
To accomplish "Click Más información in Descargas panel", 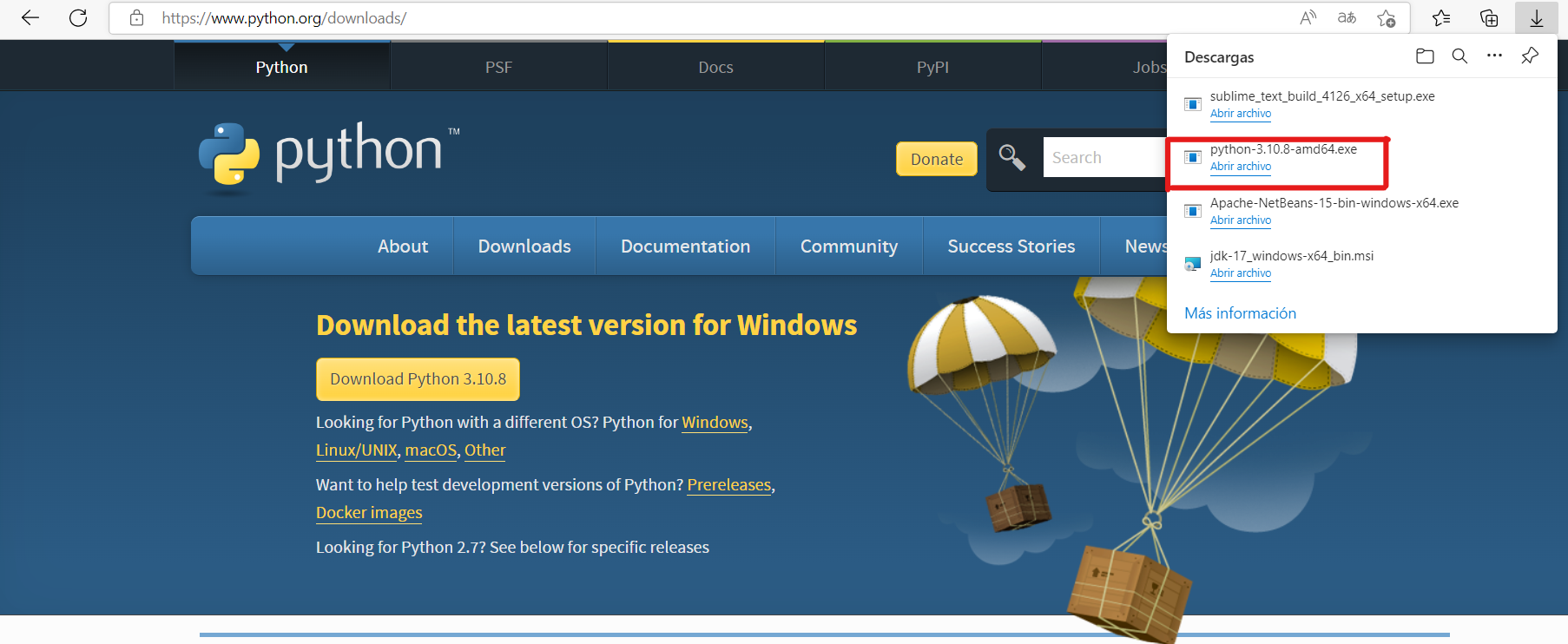I will [1240, 313].
